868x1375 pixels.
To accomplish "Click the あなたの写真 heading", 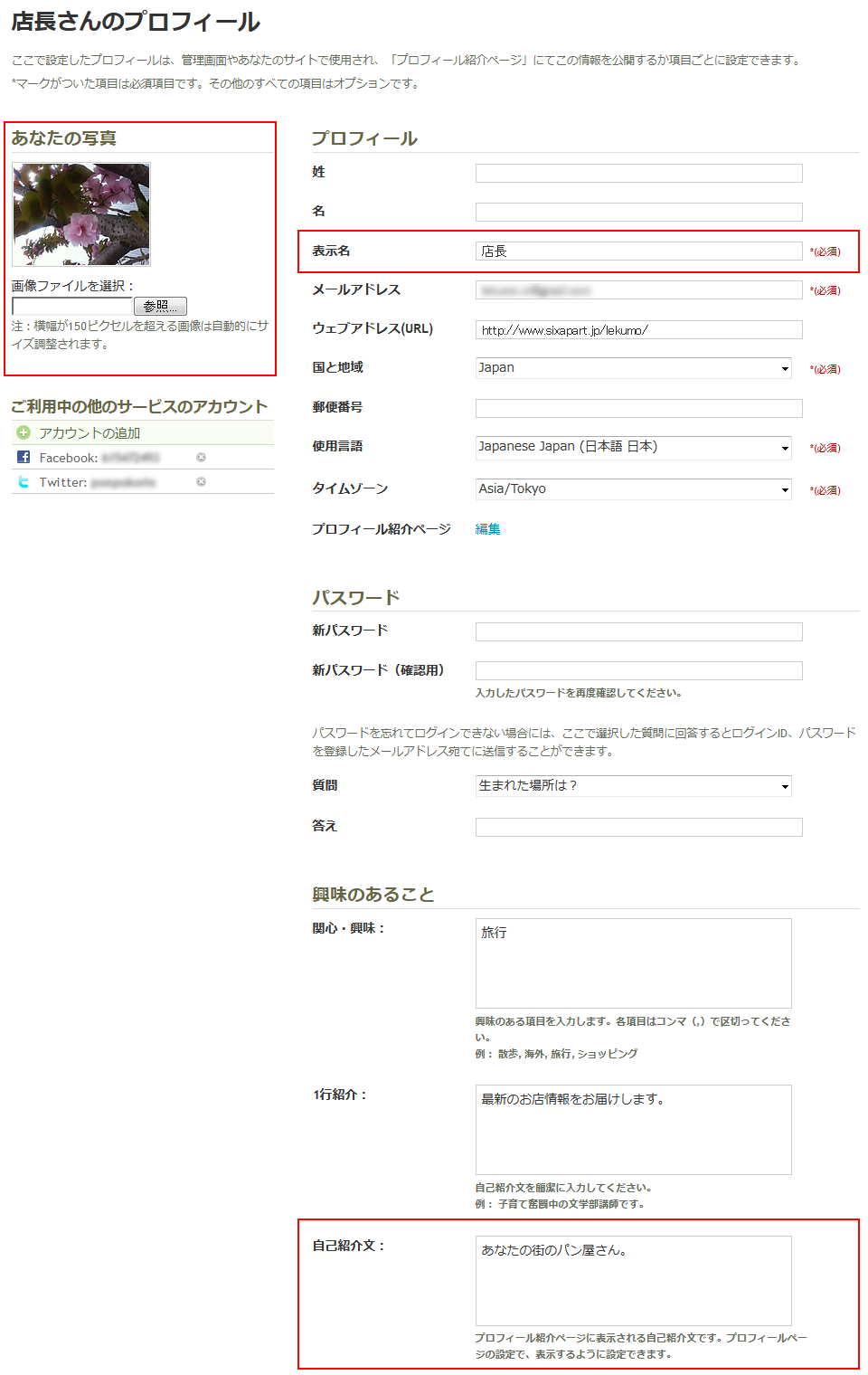I will (x=64, y=137).
